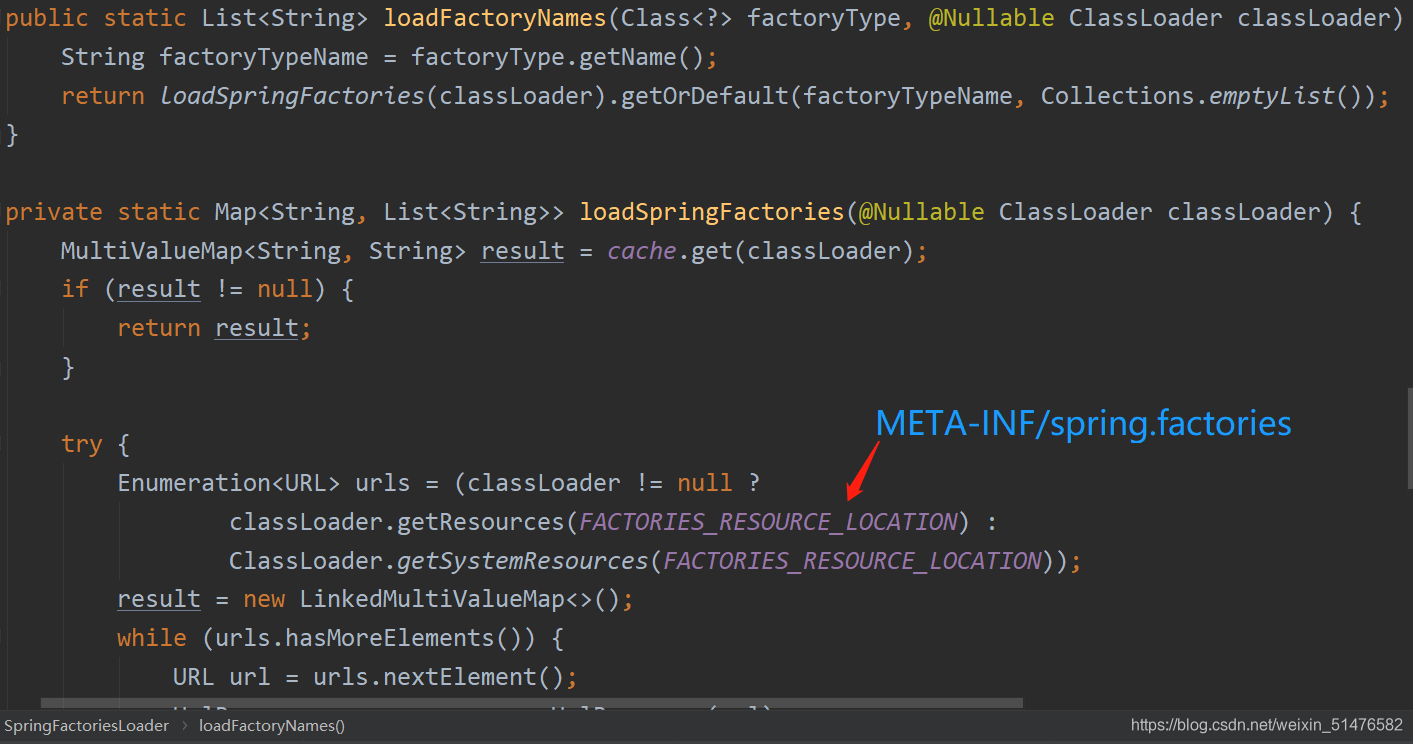Select loadFactoryNames() in the breadcrumb bar
The image size is (1413, 744).
click(271, 726)
